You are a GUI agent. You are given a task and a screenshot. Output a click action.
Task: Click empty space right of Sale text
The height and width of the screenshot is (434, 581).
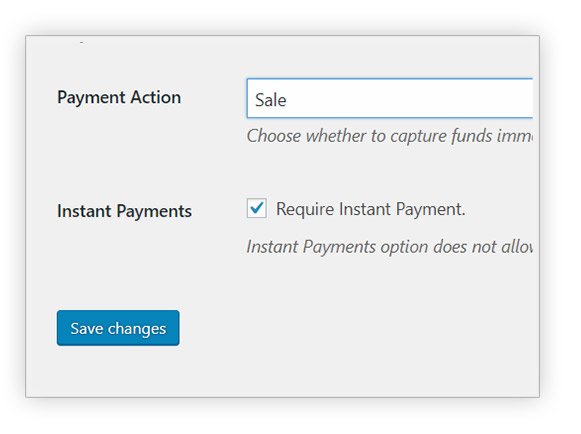(x=408, y=99)
